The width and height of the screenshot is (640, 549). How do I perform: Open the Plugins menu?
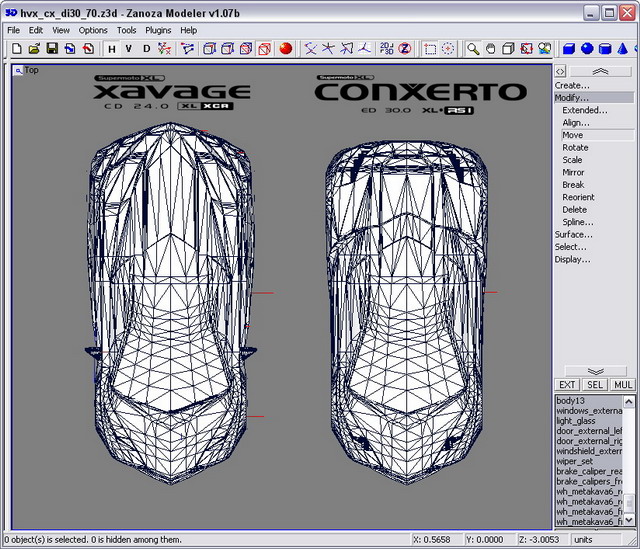pos(158,30)
